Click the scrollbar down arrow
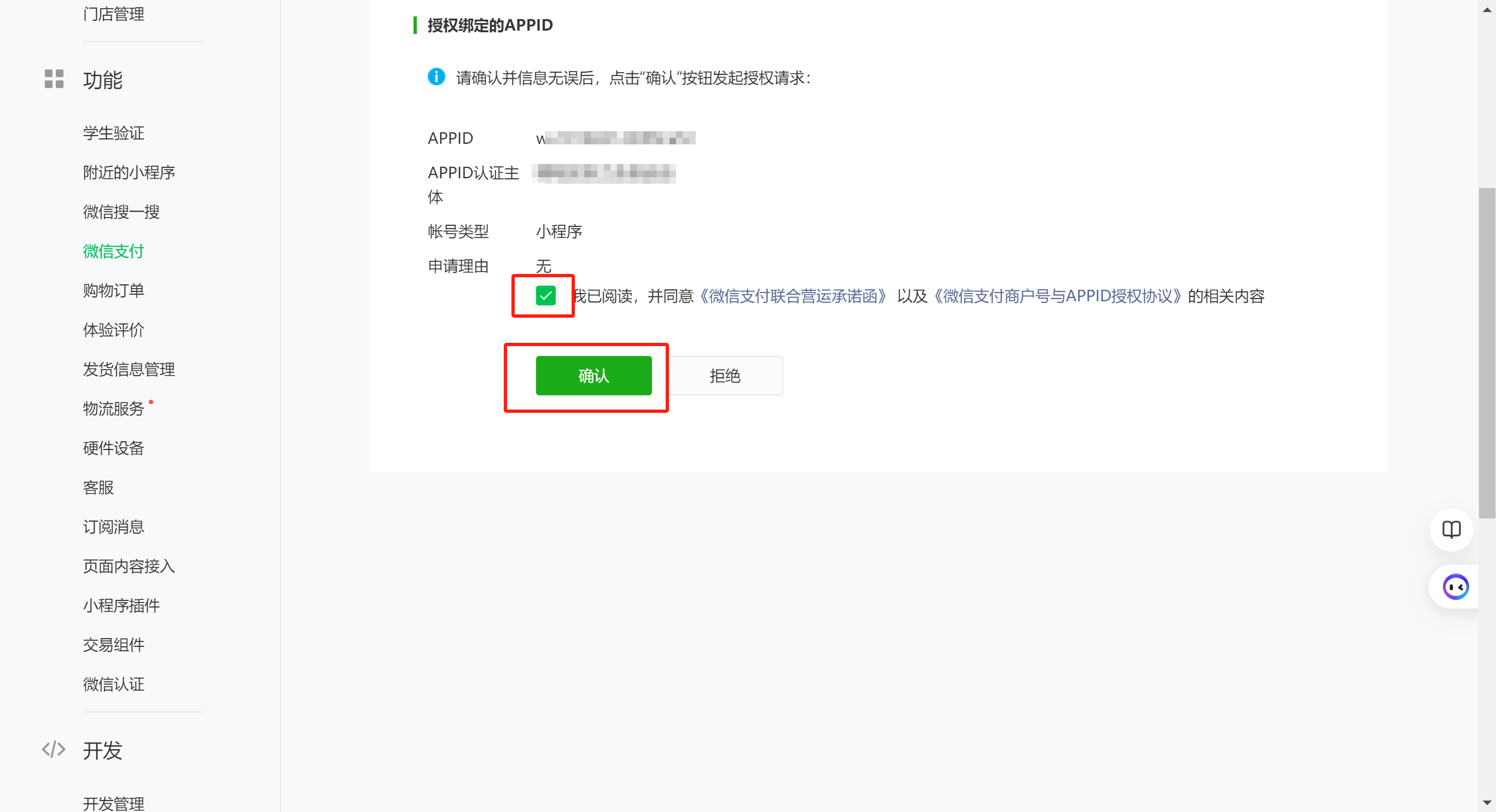 click(x=1487, y=803)
